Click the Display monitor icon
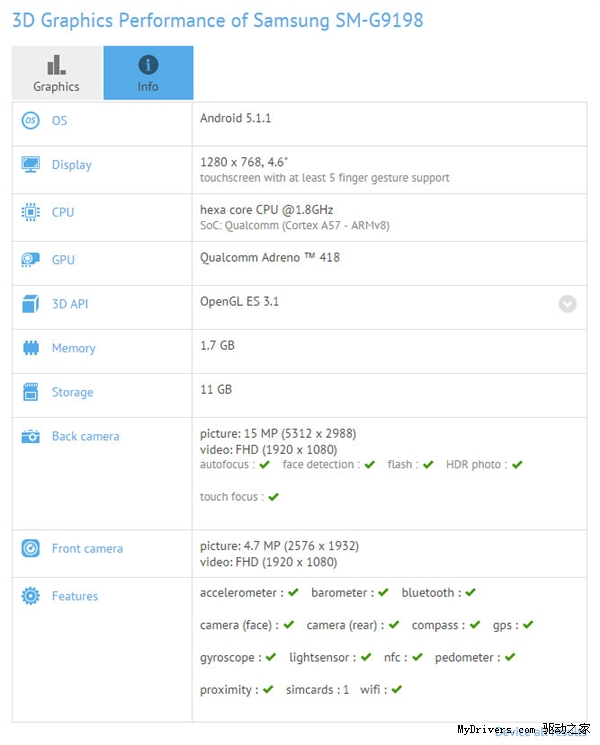The width and height of the screenshot is (600, 745). click(x=30, y=164)
